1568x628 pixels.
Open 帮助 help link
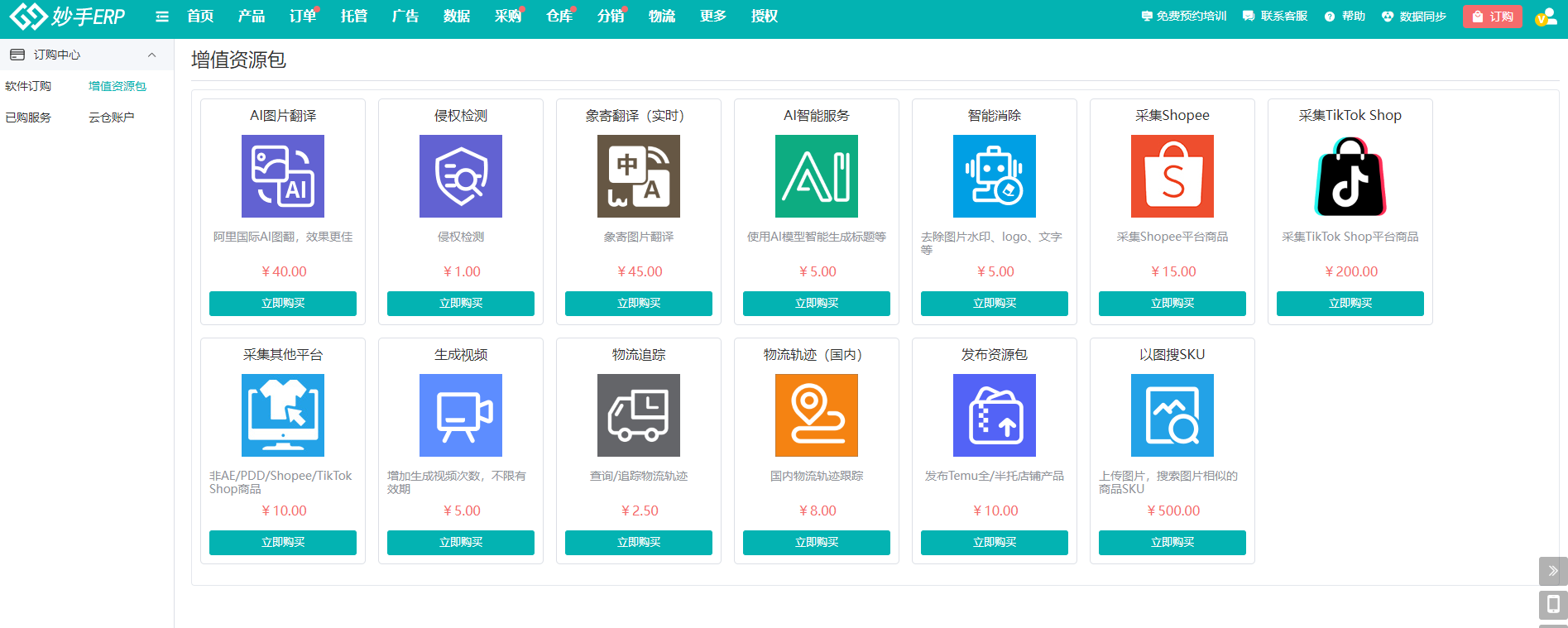(x=1345, y=17)
